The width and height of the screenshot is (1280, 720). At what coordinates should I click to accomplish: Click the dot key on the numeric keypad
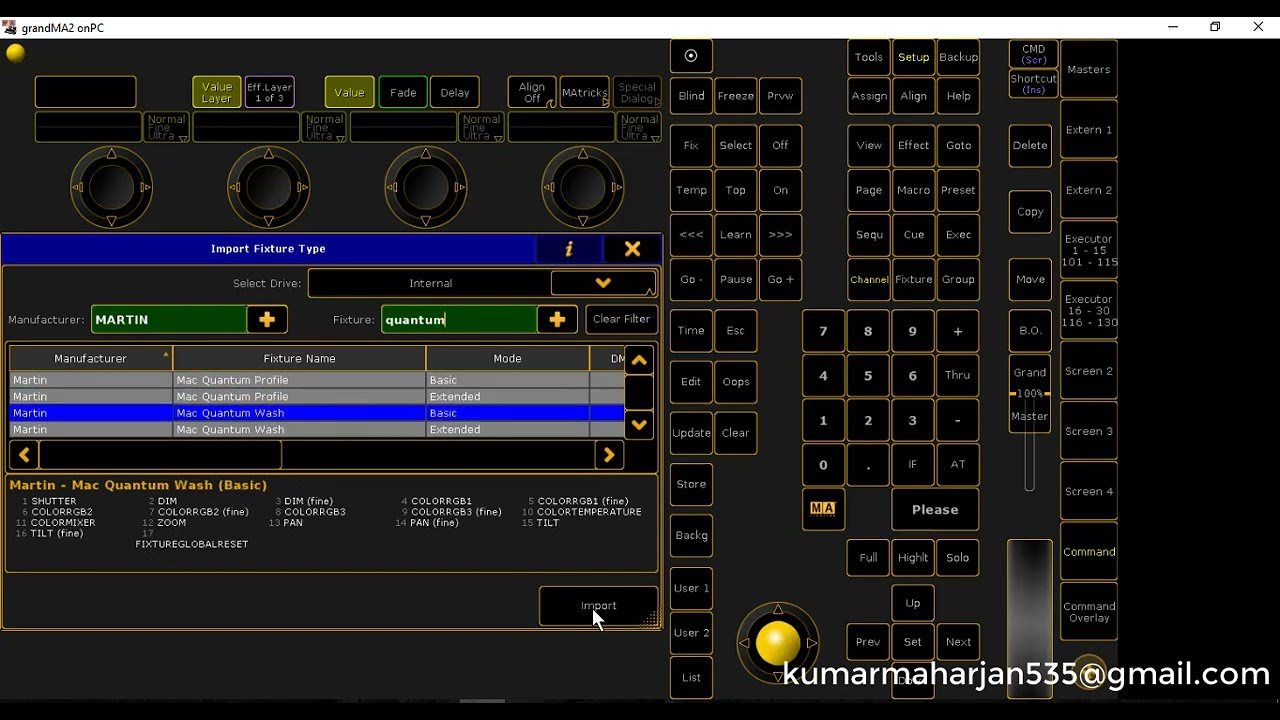868,465
